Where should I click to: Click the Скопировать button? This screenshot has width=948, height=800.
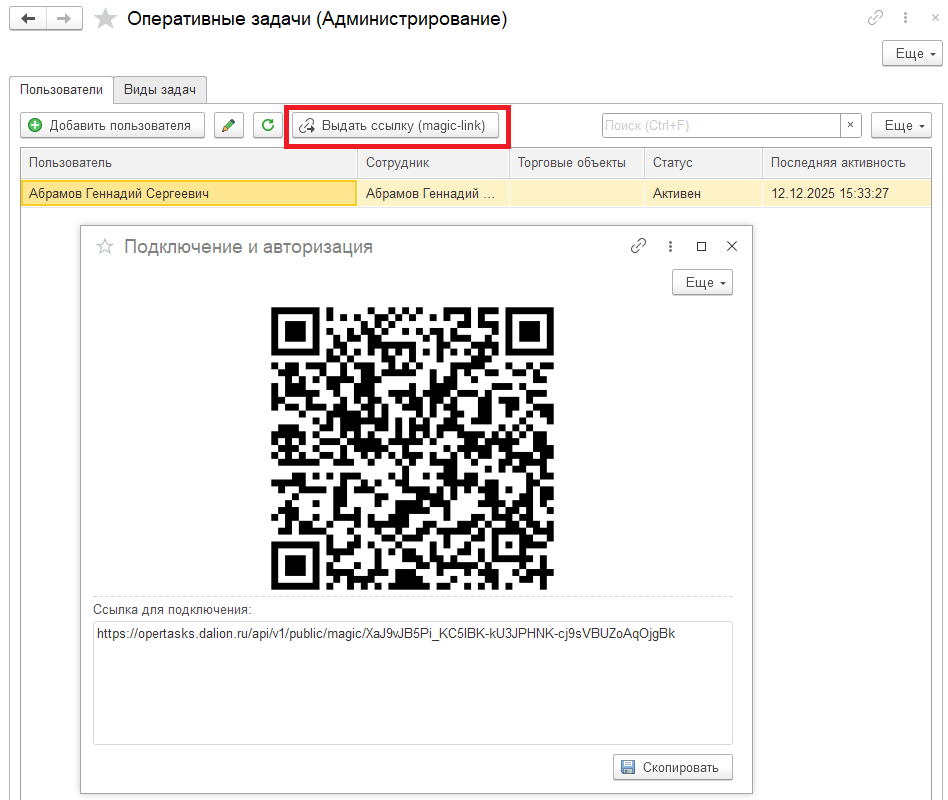(x=672, y=767)
